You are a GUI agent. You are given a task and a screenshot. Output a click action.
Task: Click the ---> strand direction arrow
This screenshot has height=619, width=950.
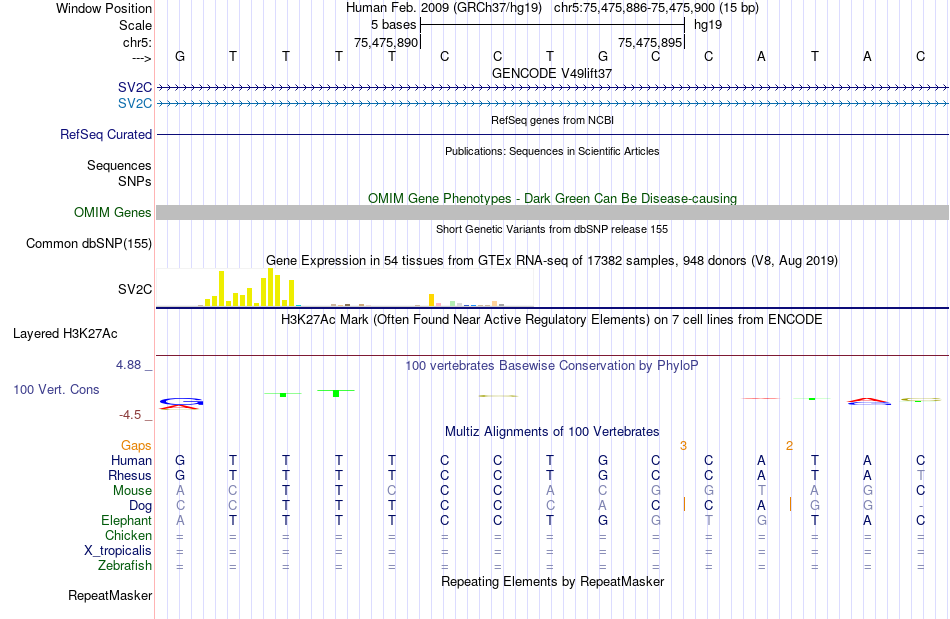click(x=141, y=58)
